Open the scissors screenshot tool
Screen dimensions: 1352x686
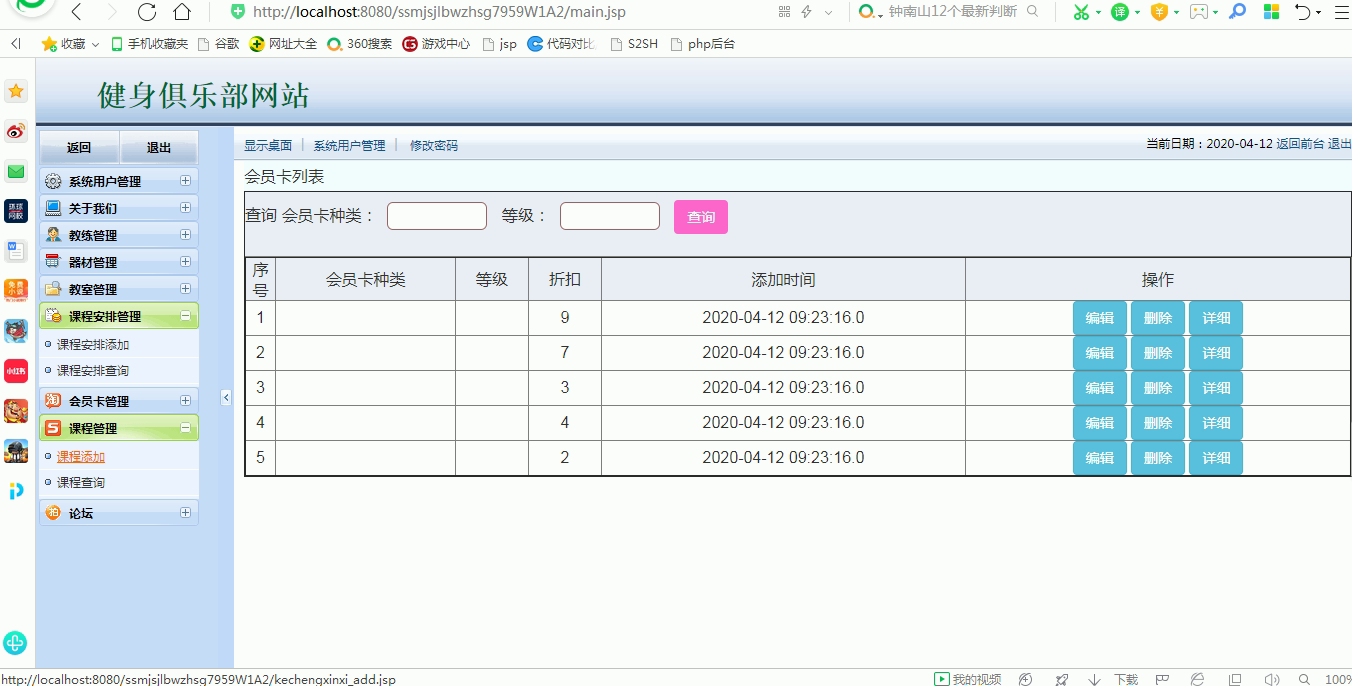(1081, 12)
